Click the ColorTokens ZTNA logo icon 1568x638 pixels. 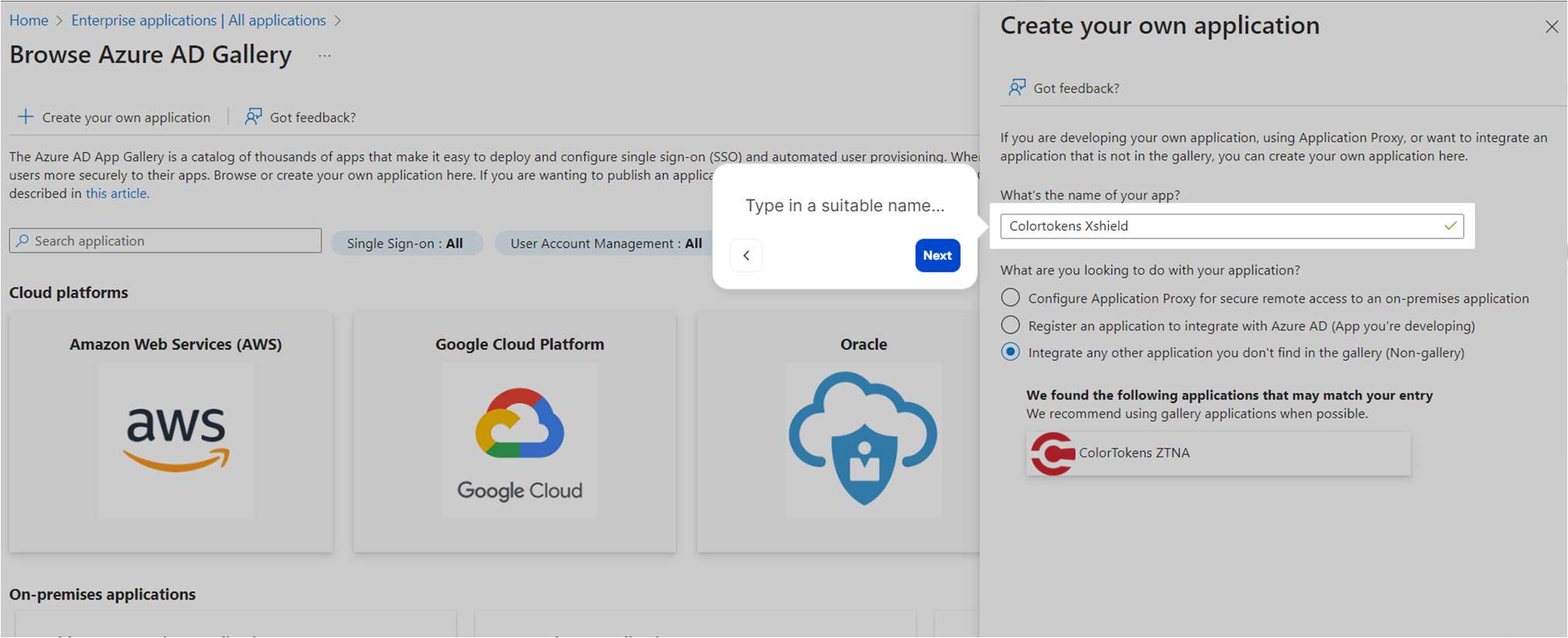[x=1053, y=454]
